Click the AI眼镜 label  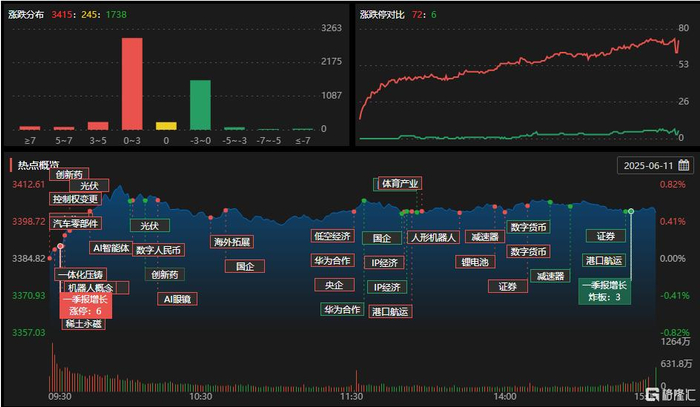click(177, 299)
